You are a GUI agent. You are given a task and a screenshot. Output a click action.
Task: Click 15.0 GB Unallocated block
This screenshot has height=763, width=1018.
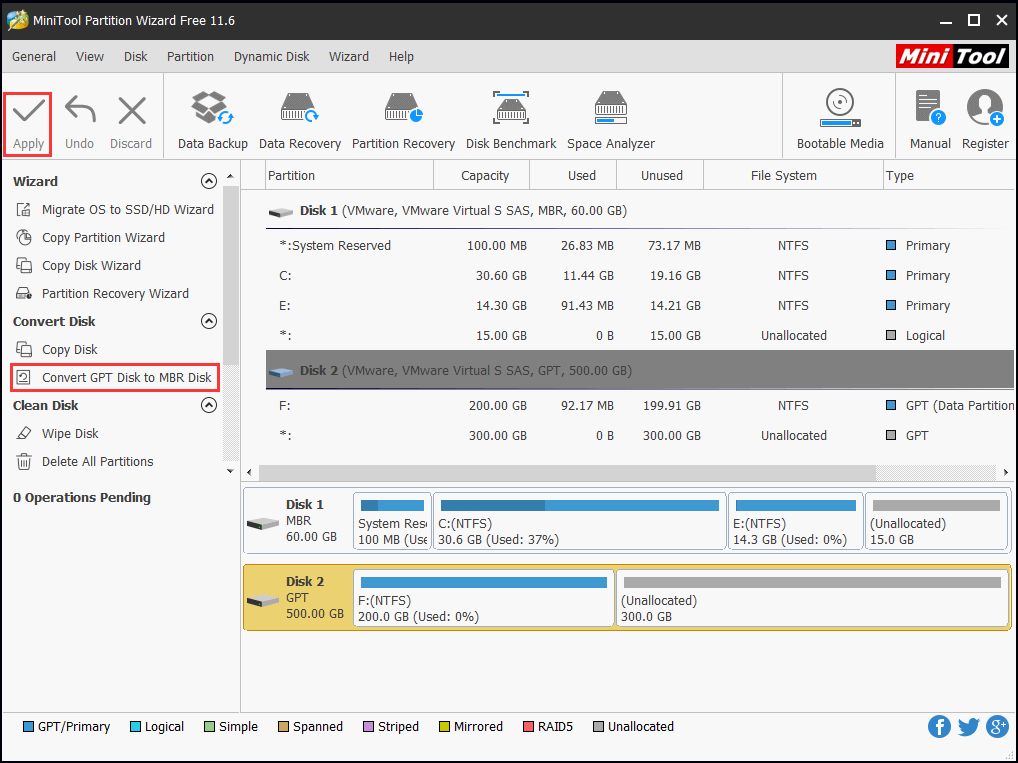tap(936, 521)
